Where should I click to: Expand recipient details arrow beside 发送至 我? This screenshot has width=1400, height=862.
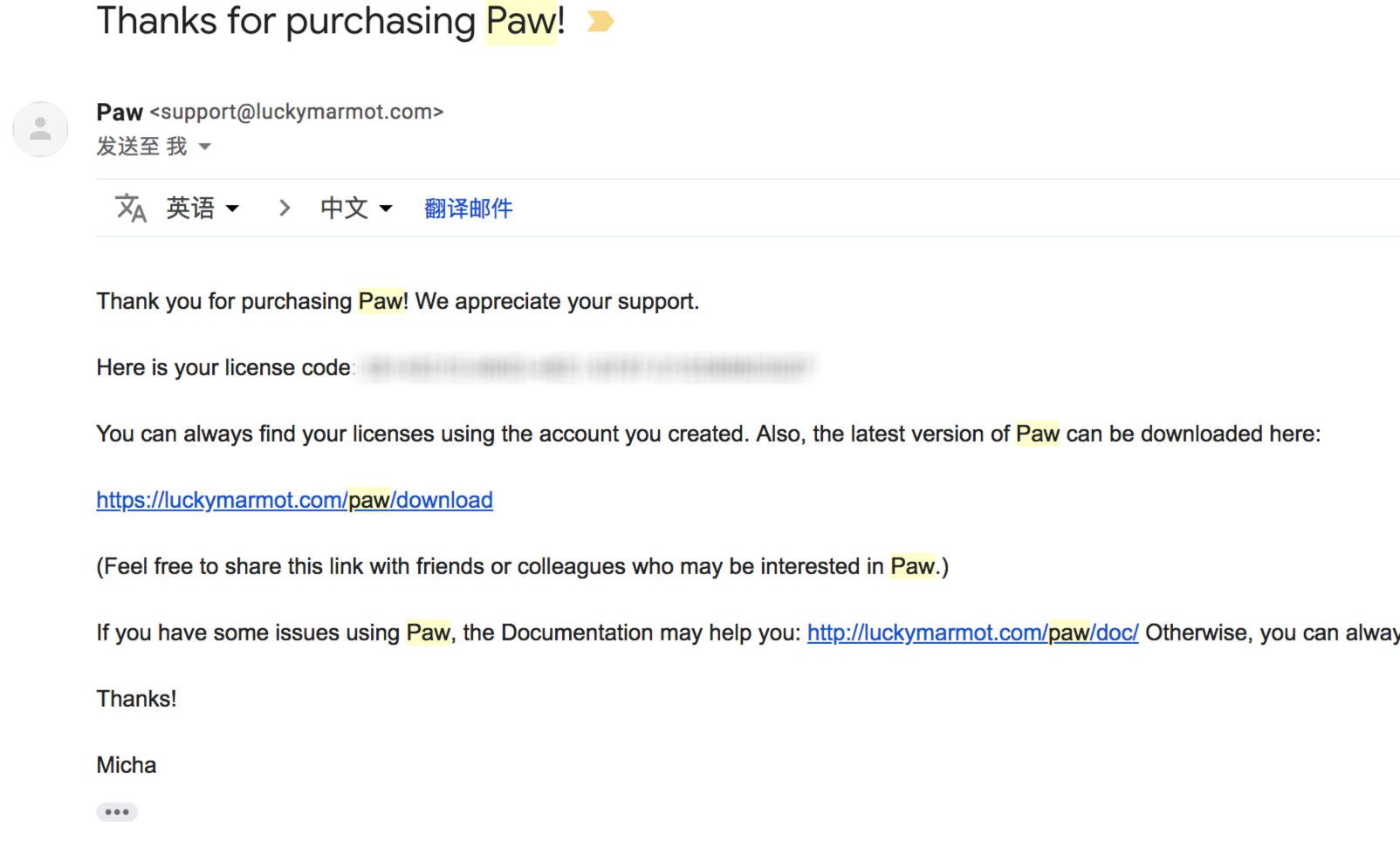point(205,147)
